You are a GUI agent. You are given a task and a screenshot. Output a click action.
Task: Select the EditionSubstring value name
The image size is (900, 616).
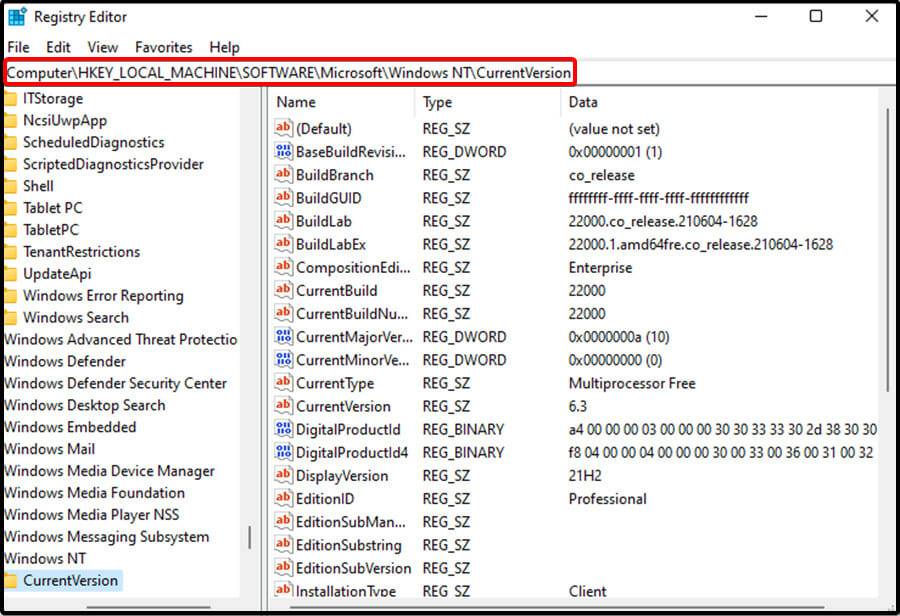pos(349,545)
